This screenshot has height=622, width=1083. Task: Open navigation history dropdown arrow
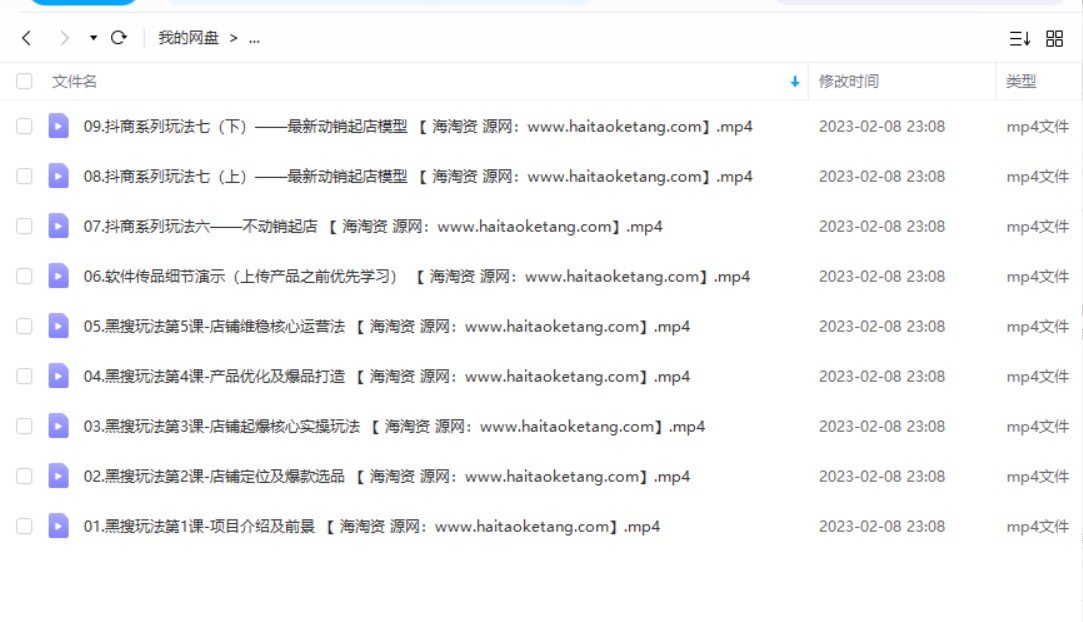pos(93,38)
